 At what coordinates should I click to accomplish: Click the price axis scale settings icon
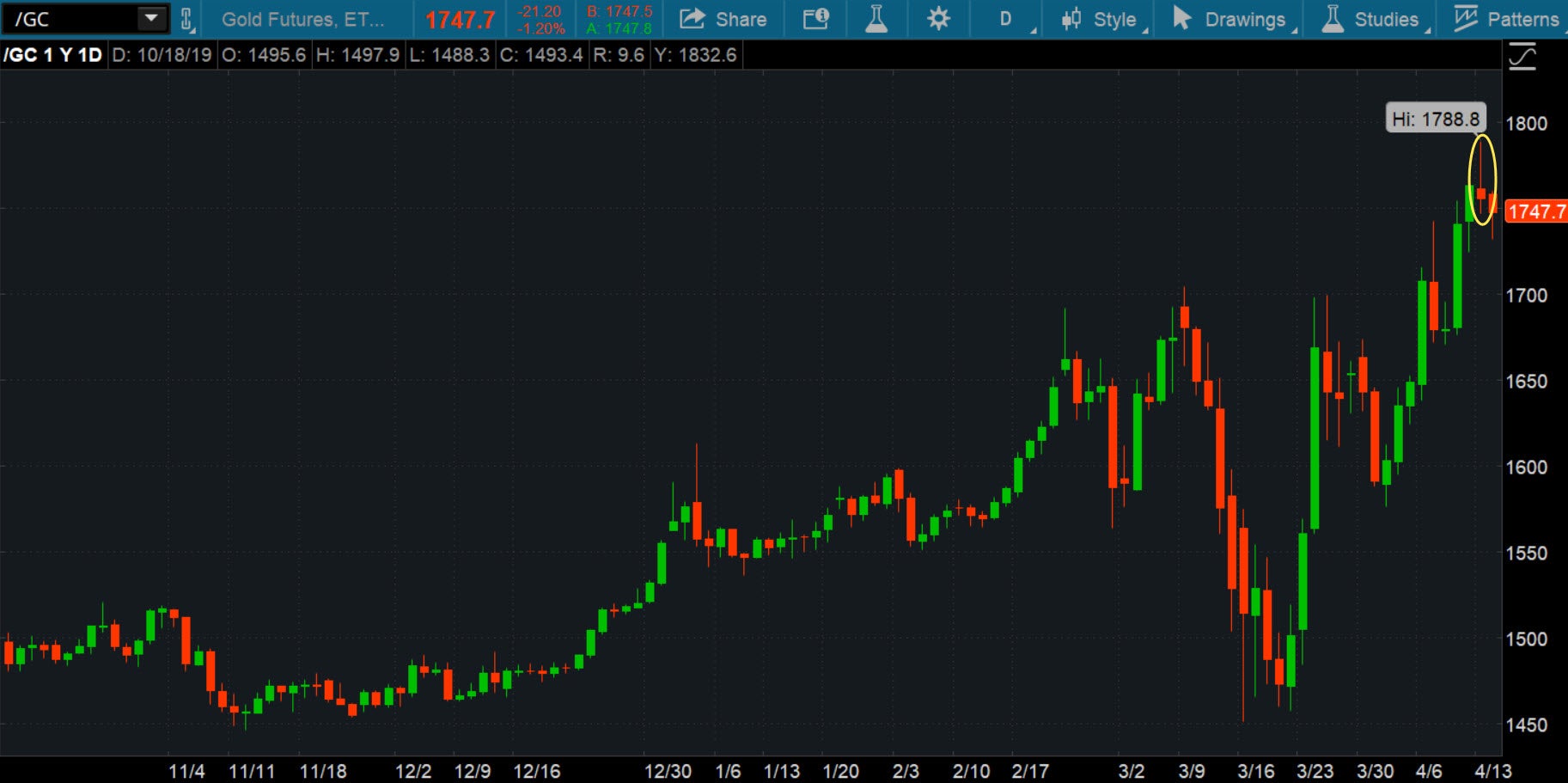pos(1522,58)
